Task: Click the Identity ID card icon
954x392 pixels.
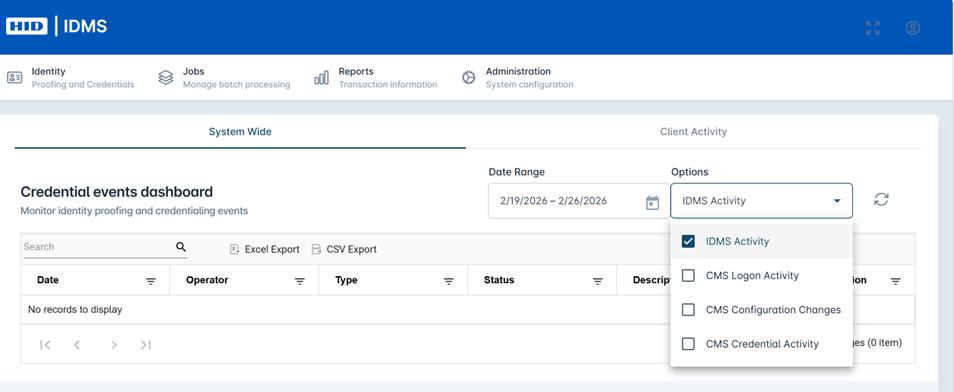Action: pos(15,78)
